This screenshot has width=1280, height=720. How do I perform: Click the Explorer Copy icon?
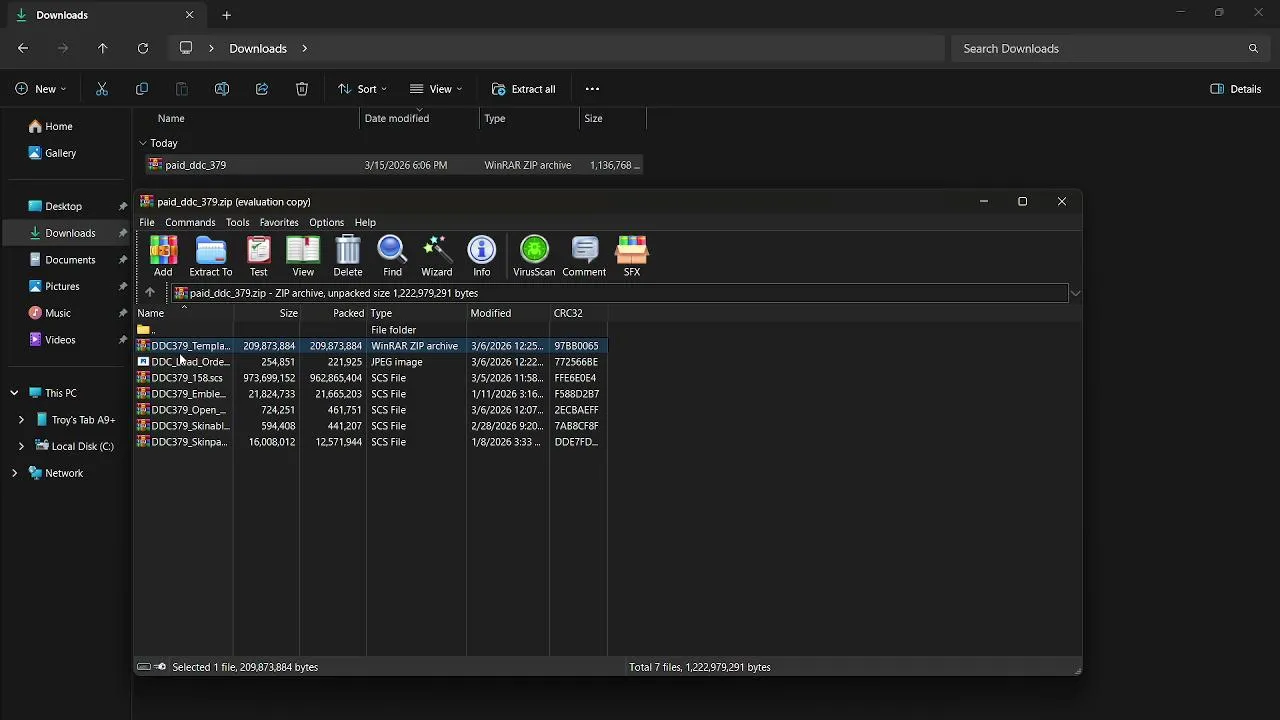pos(142,89)
